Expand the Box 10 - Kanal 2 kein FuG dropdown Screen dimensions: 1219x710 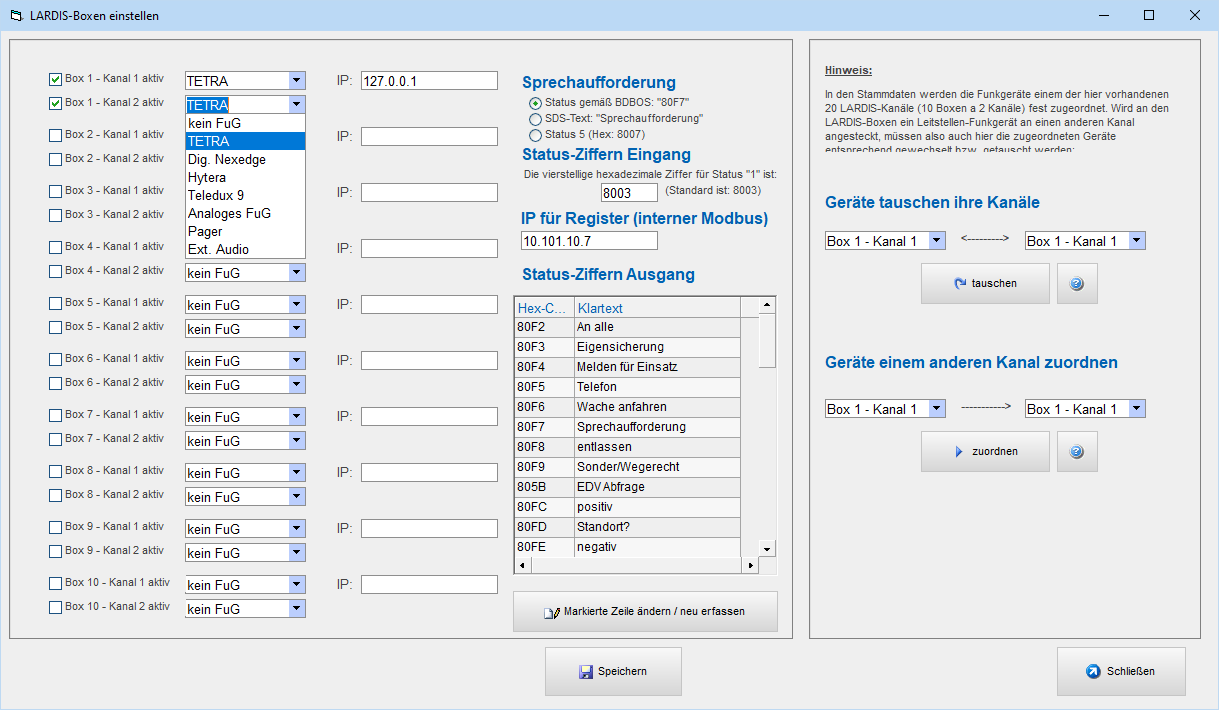[296, 609]
